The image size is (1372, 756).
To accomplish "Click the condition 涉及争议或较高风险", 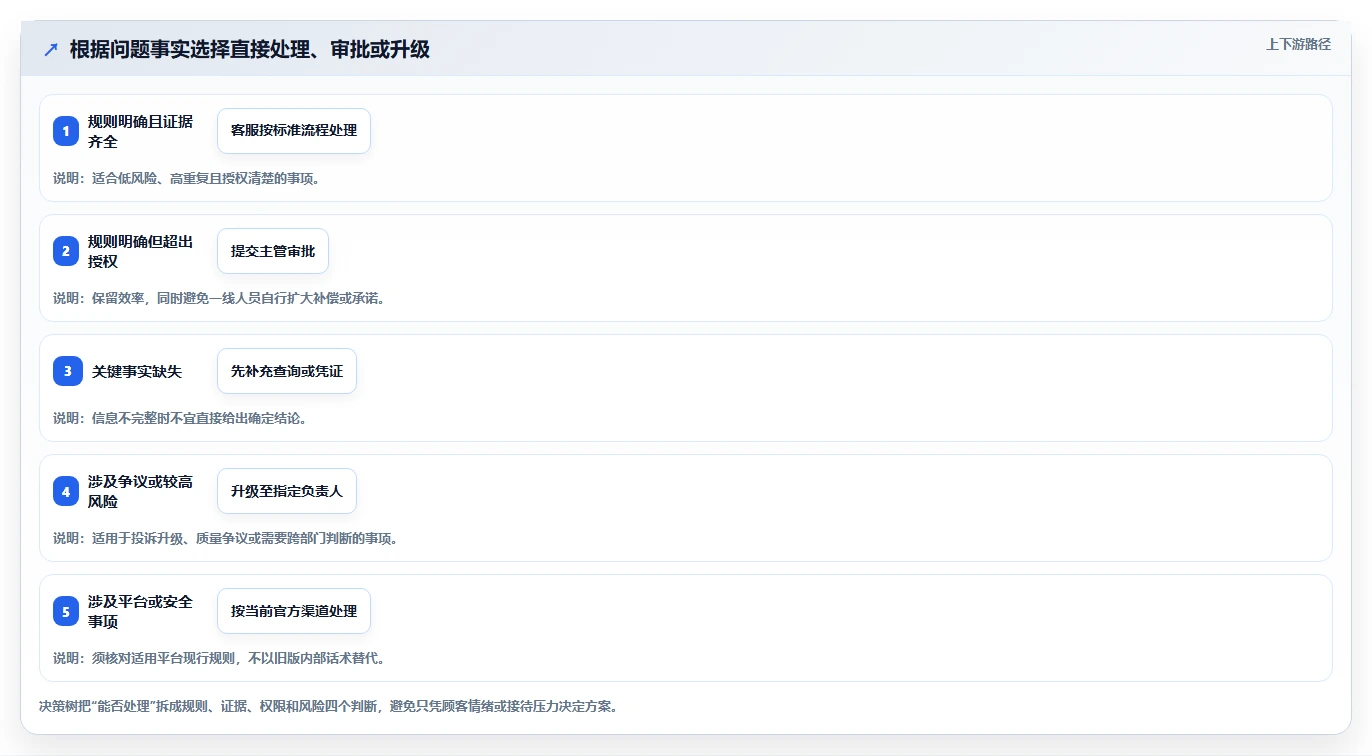I will pyautogui.click(x=140, y=491).
